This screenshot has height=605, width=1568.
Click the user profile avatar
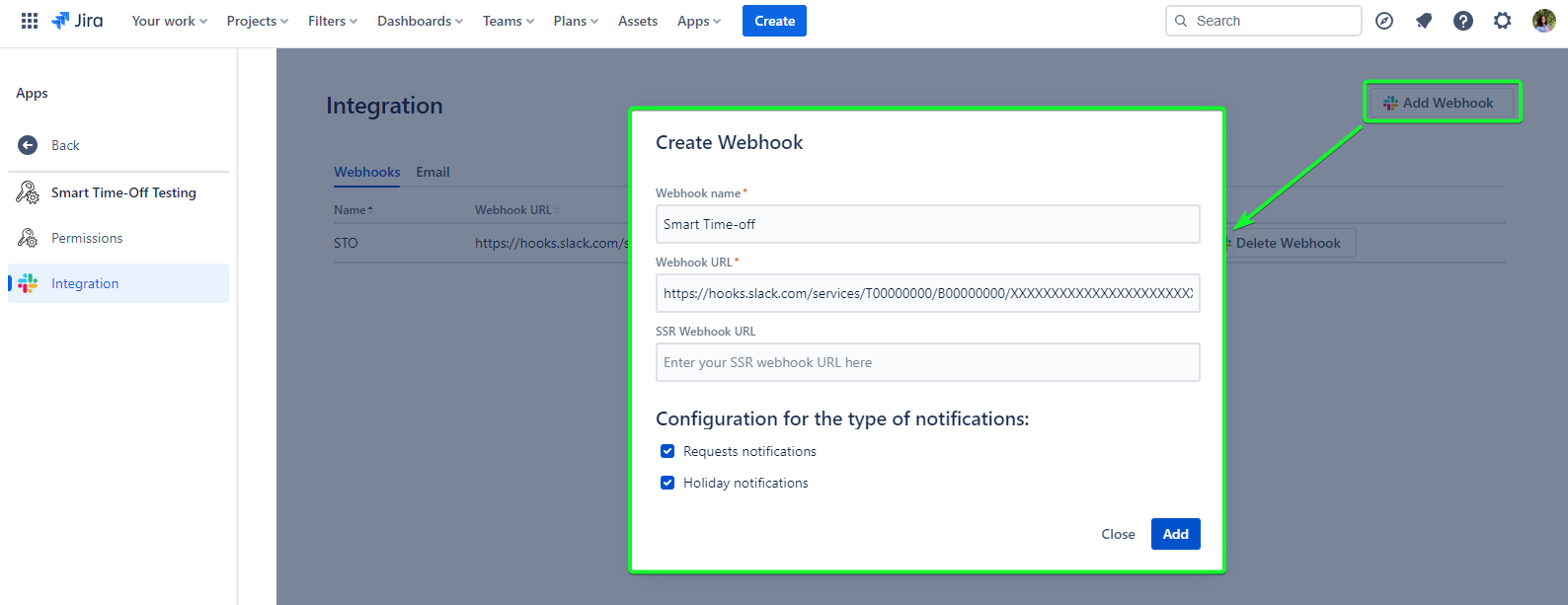click(x=1543, y=21)
